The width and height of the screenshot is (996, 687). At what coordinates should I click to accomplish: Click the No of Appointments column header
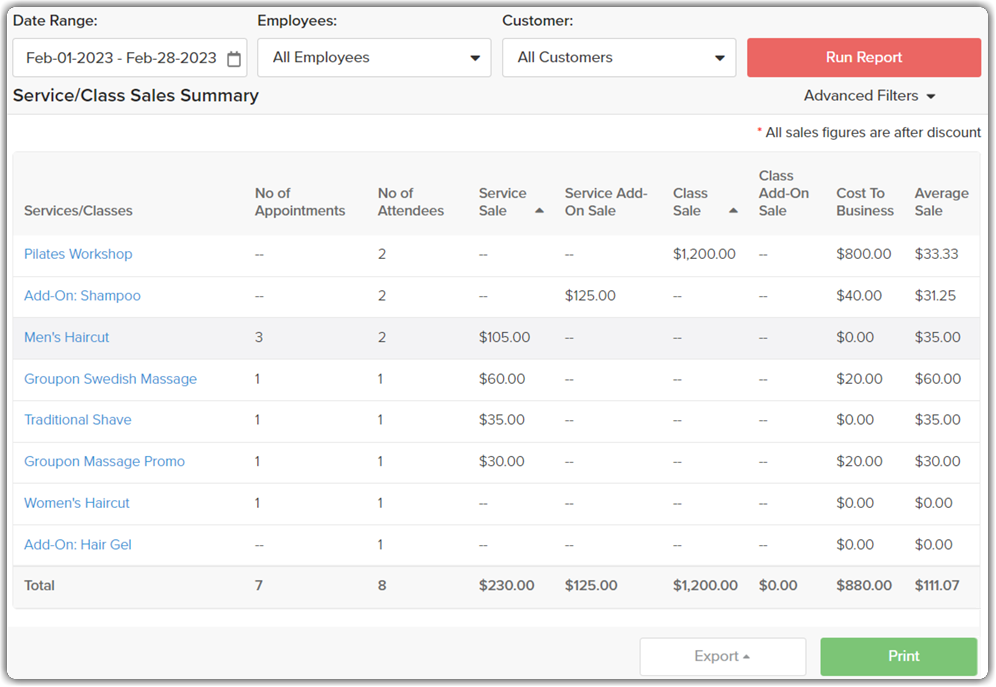[x=299, y=202]
